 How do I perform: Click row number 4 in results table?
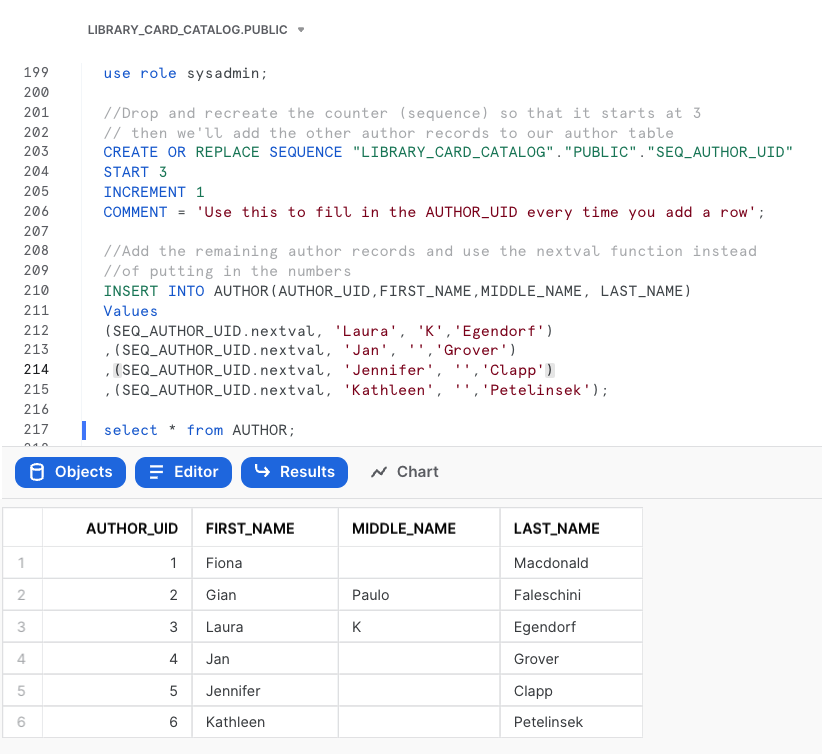coord(22,659)
